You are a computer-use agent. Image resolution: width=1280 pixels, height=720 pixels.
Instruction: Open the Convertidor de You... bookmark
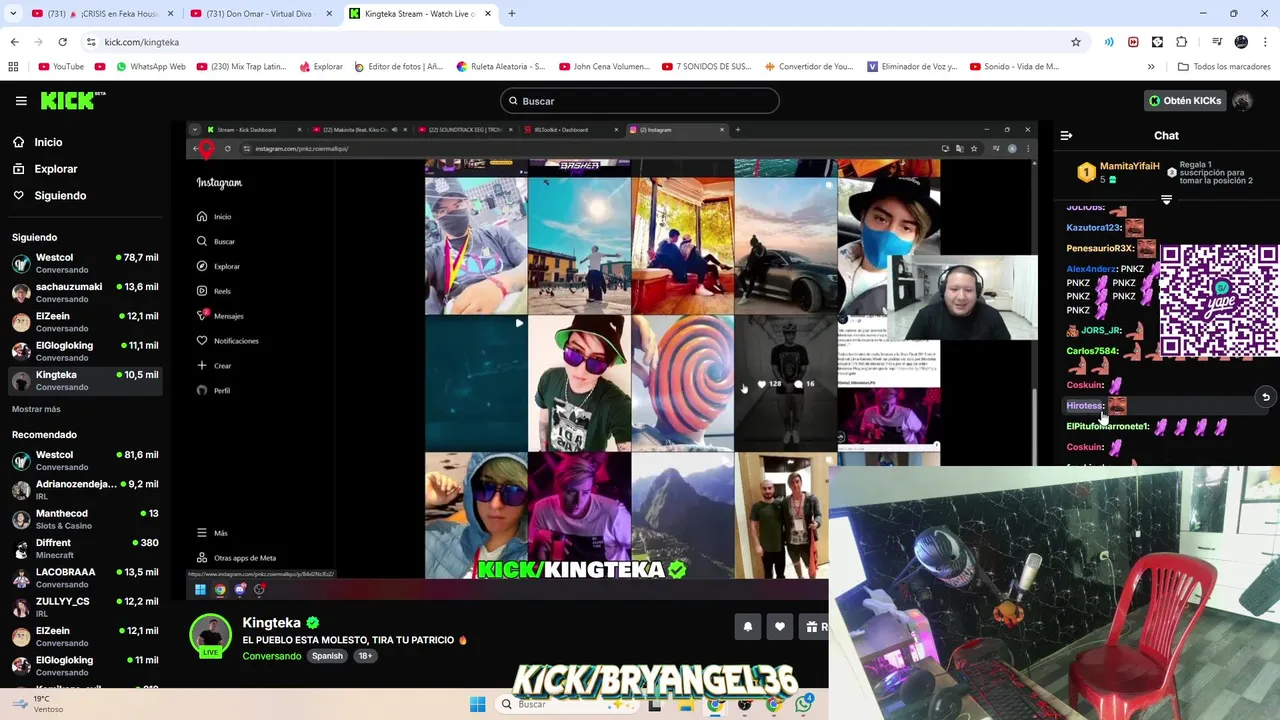click(809, 67)
